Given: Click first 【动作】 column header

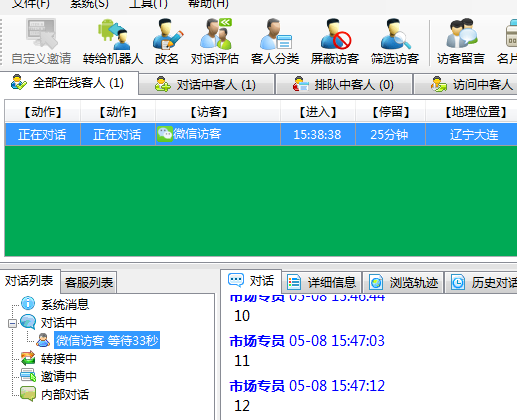Looking at the screenshot, I should [x=43, y=112].
